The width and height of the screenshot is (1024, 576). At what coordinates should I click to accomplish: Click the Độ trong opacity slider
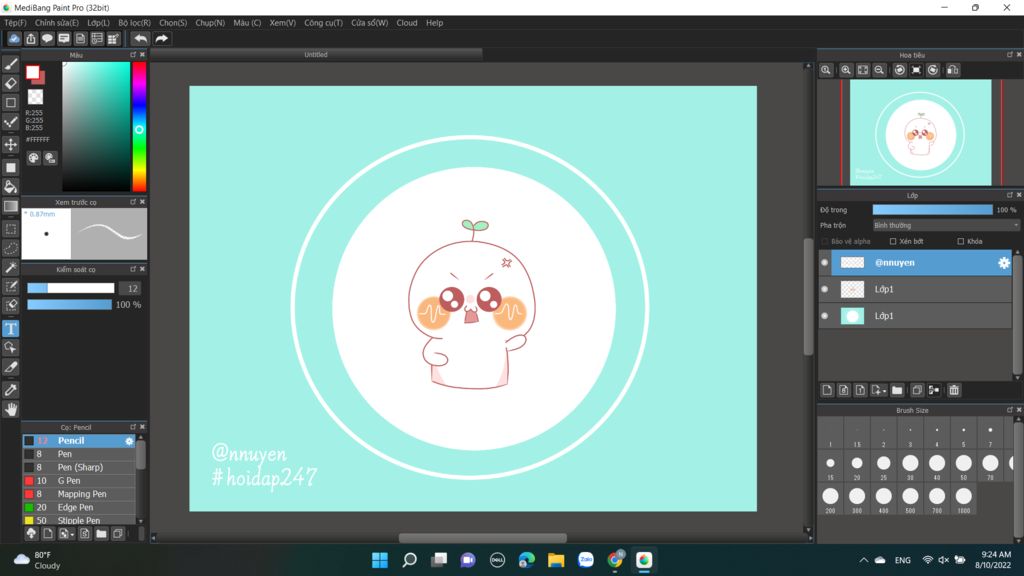tap(932, 210)
